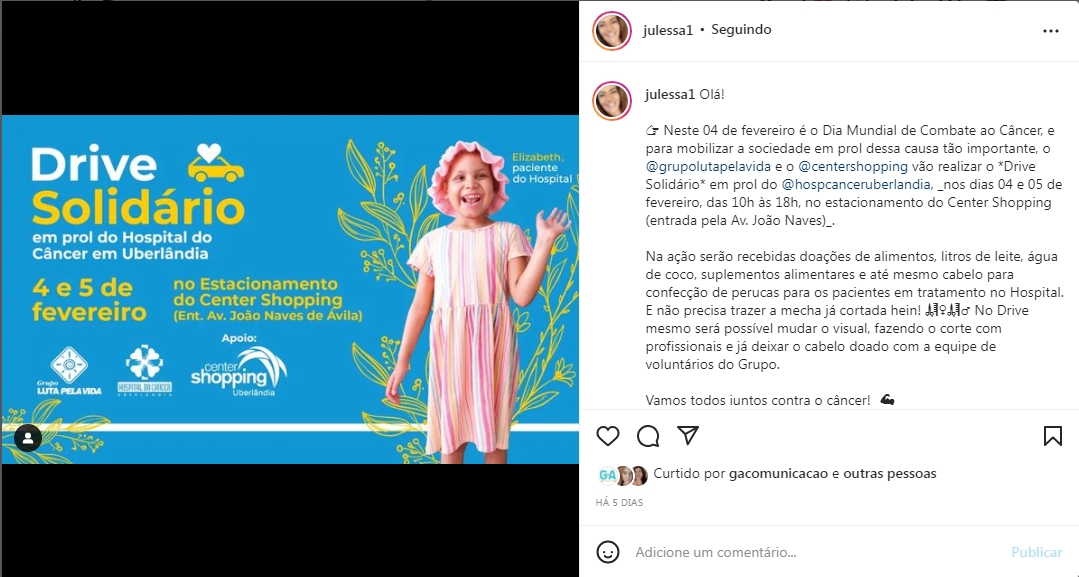Toggle the Seguindo following status
This screenshot has width=1079, height=577.
(741, 30)
